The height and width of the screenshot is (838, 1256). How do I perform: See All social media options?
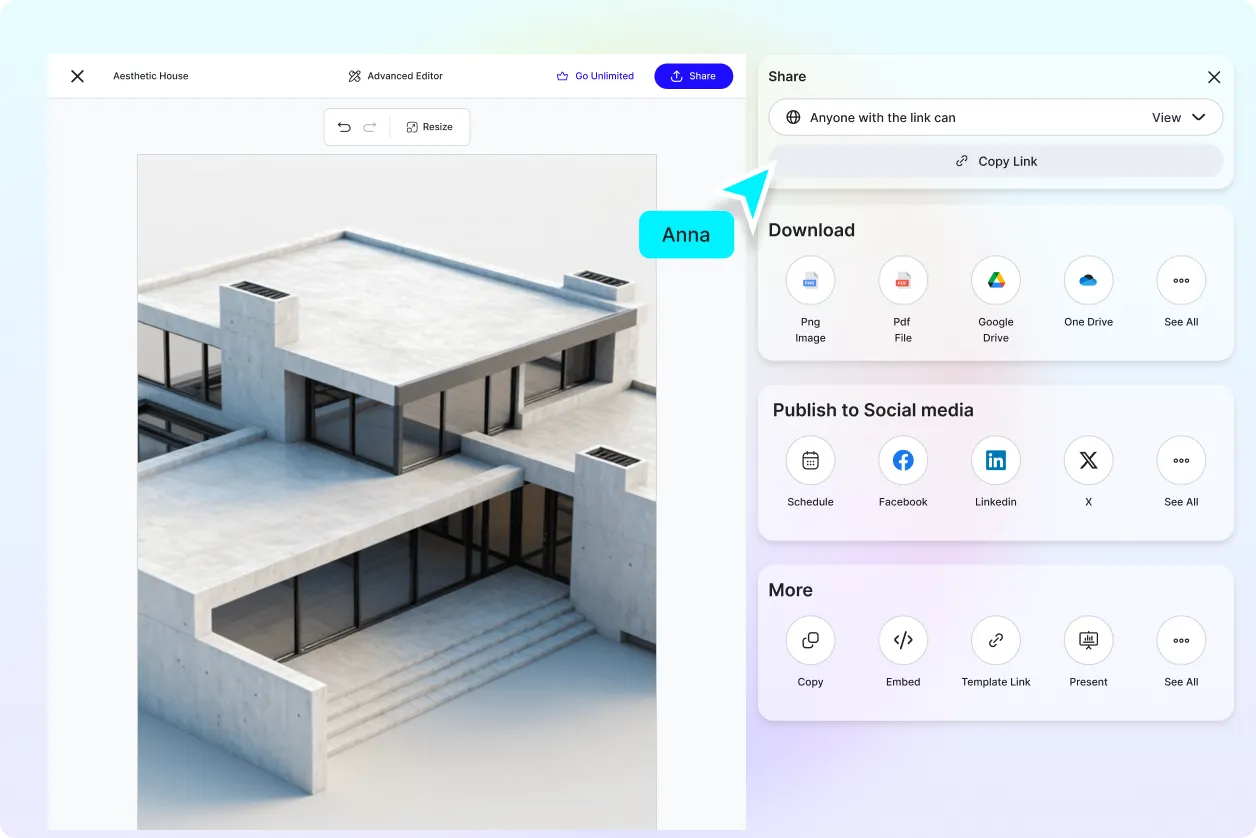pos(1180,461)
